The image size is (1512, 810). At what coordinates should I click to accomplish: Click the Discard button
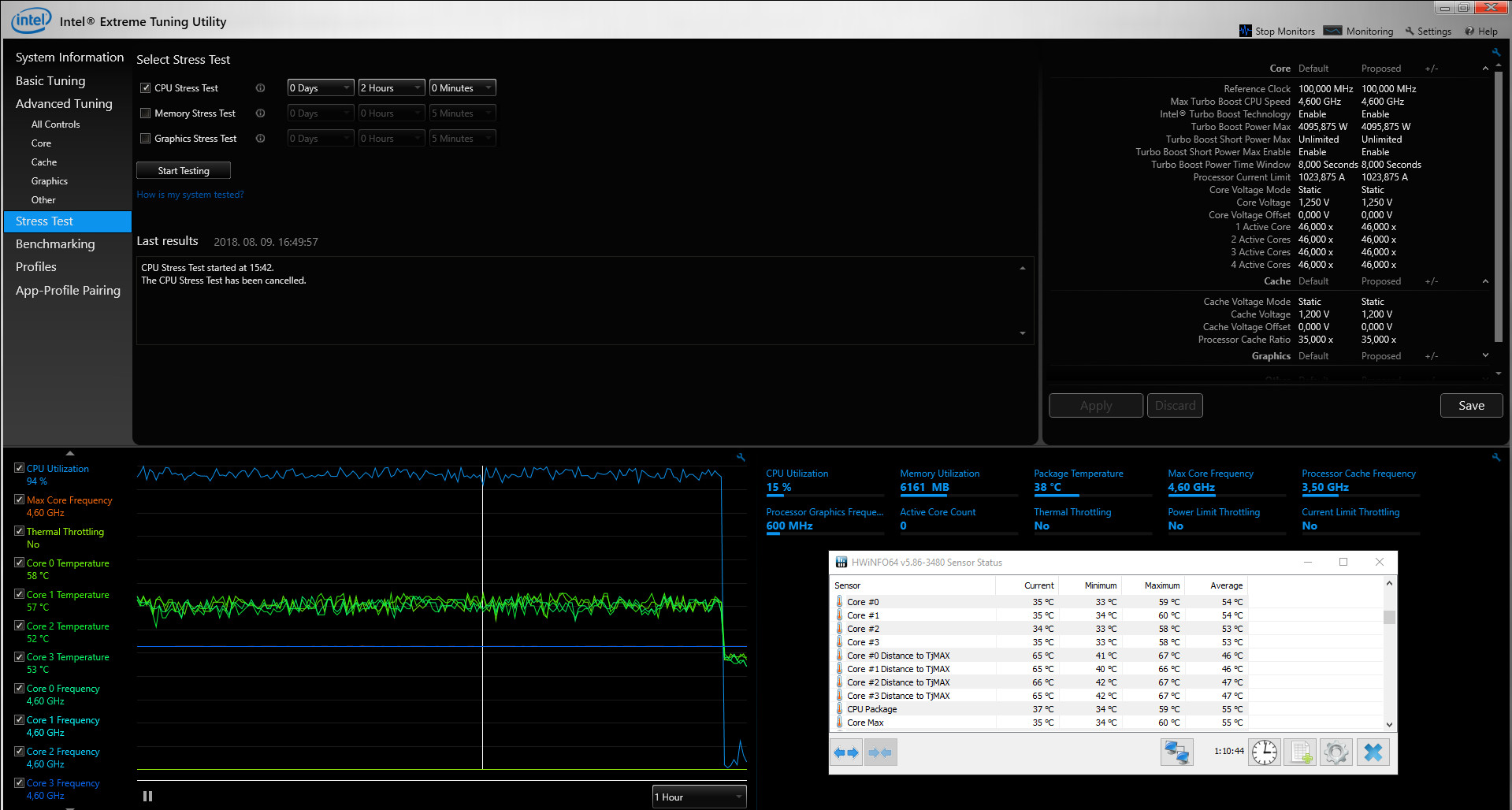point(1175,406)
